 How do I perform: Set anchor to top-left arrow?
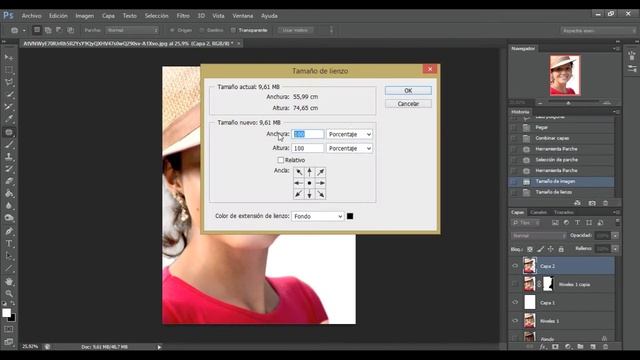click(x=299, y=172)
